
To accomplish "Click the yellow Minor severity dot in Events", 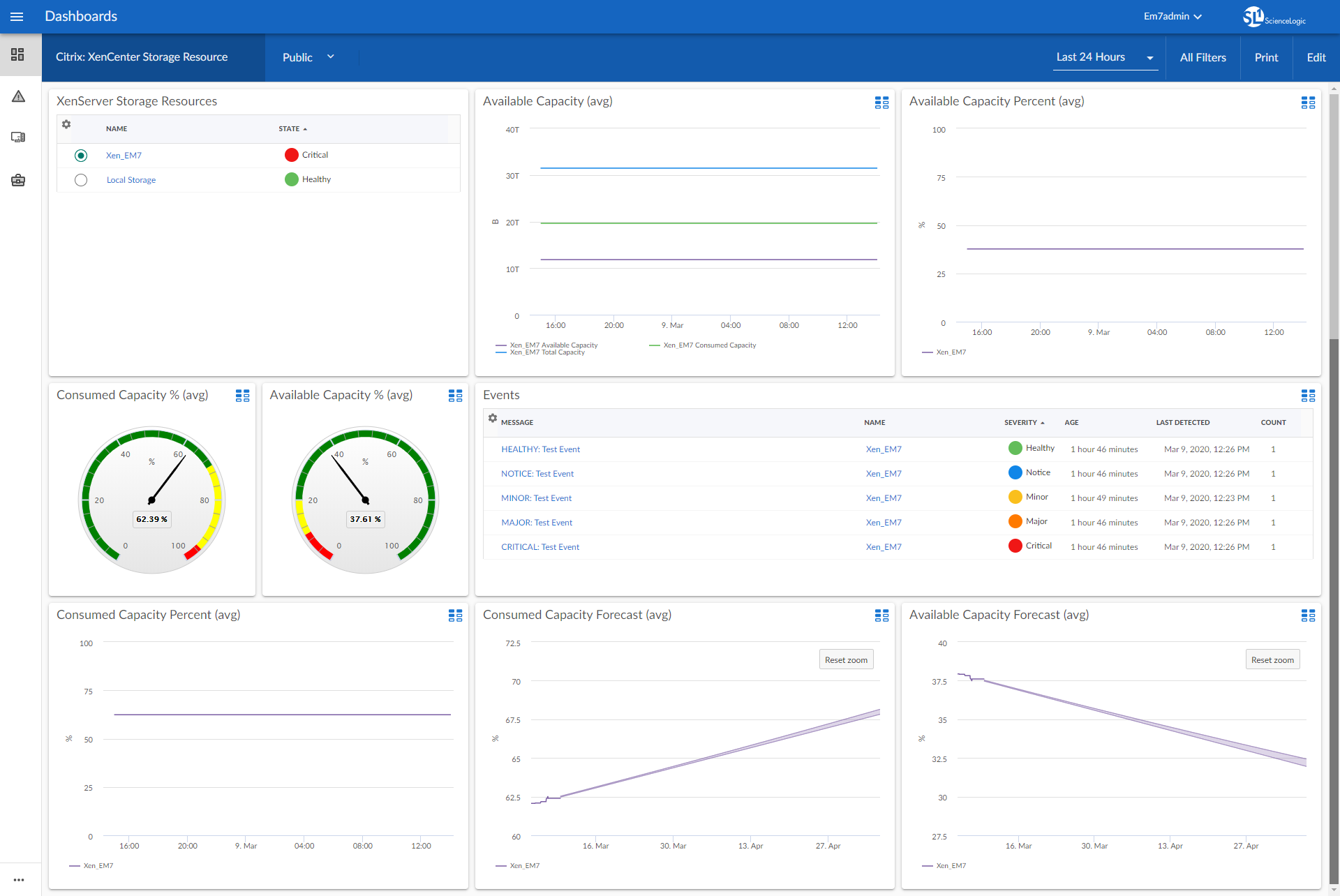I will coord(1015,497).
